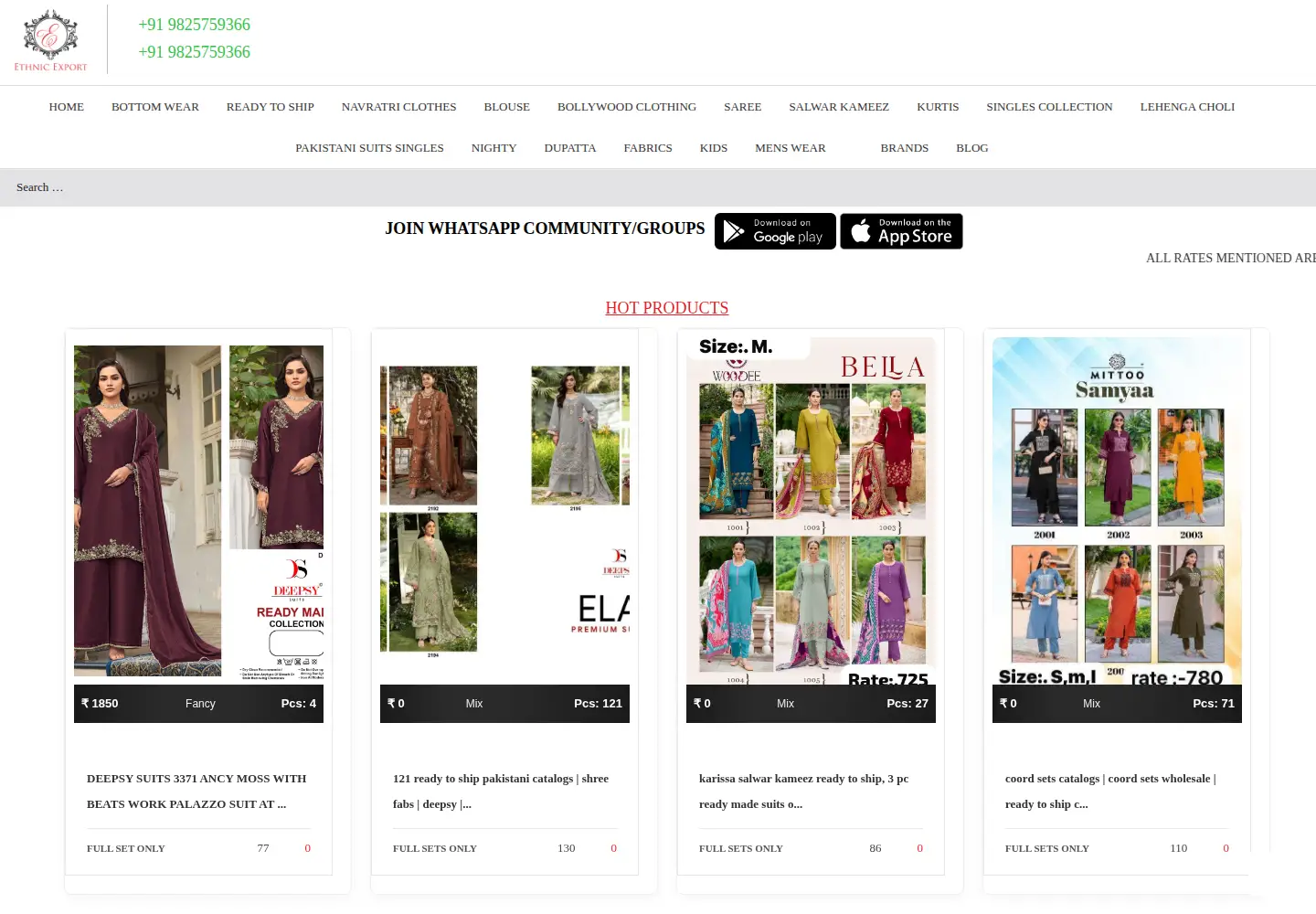Click JOIN WHATSAPP COMMUNITY/GROUPS link
This screenshot has height=914, width=1316.
[545, 228]
